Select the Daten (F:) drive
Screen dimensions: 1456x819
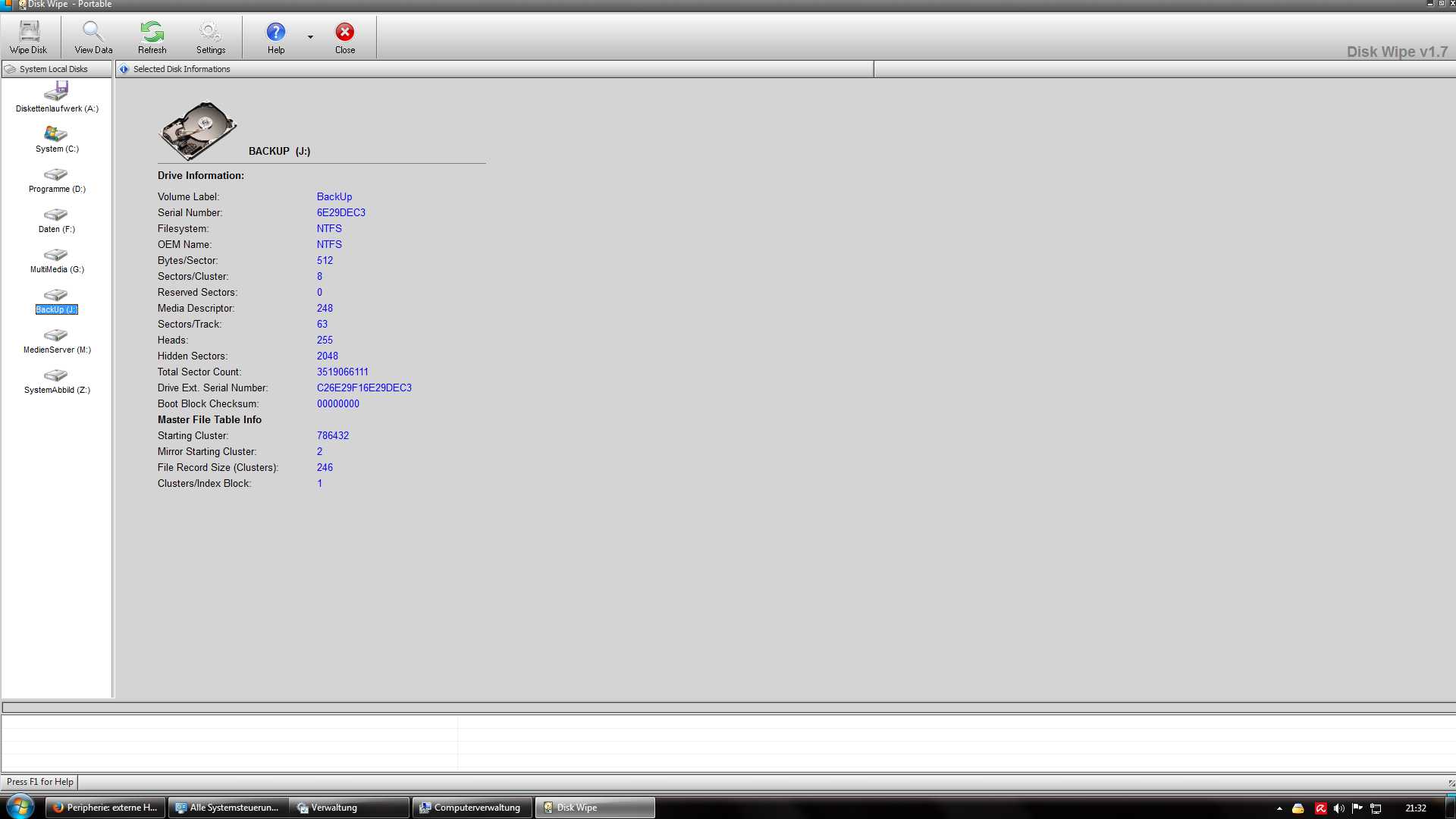57,219
